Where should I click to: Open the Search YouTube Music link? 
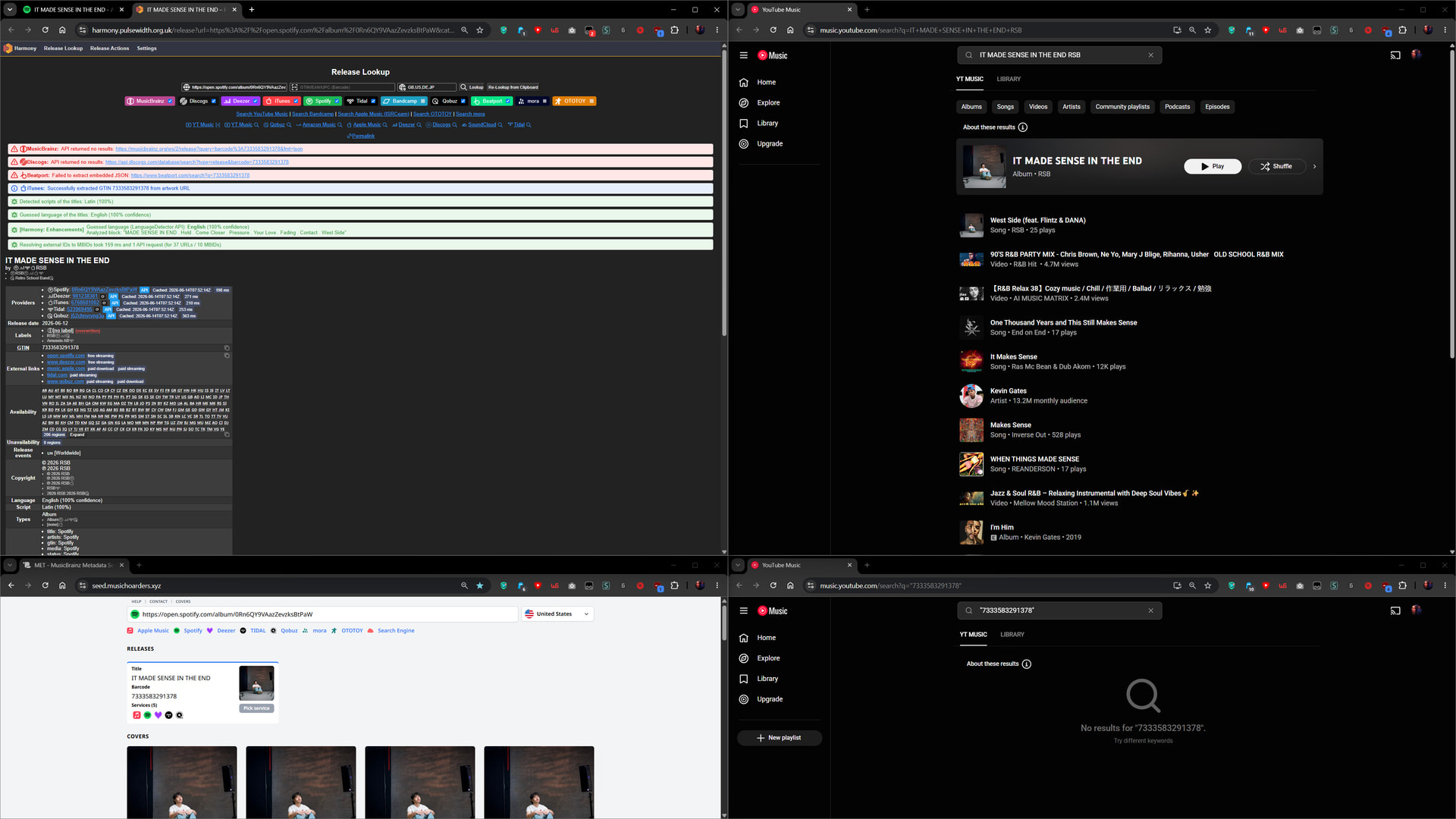pos(262,115)
